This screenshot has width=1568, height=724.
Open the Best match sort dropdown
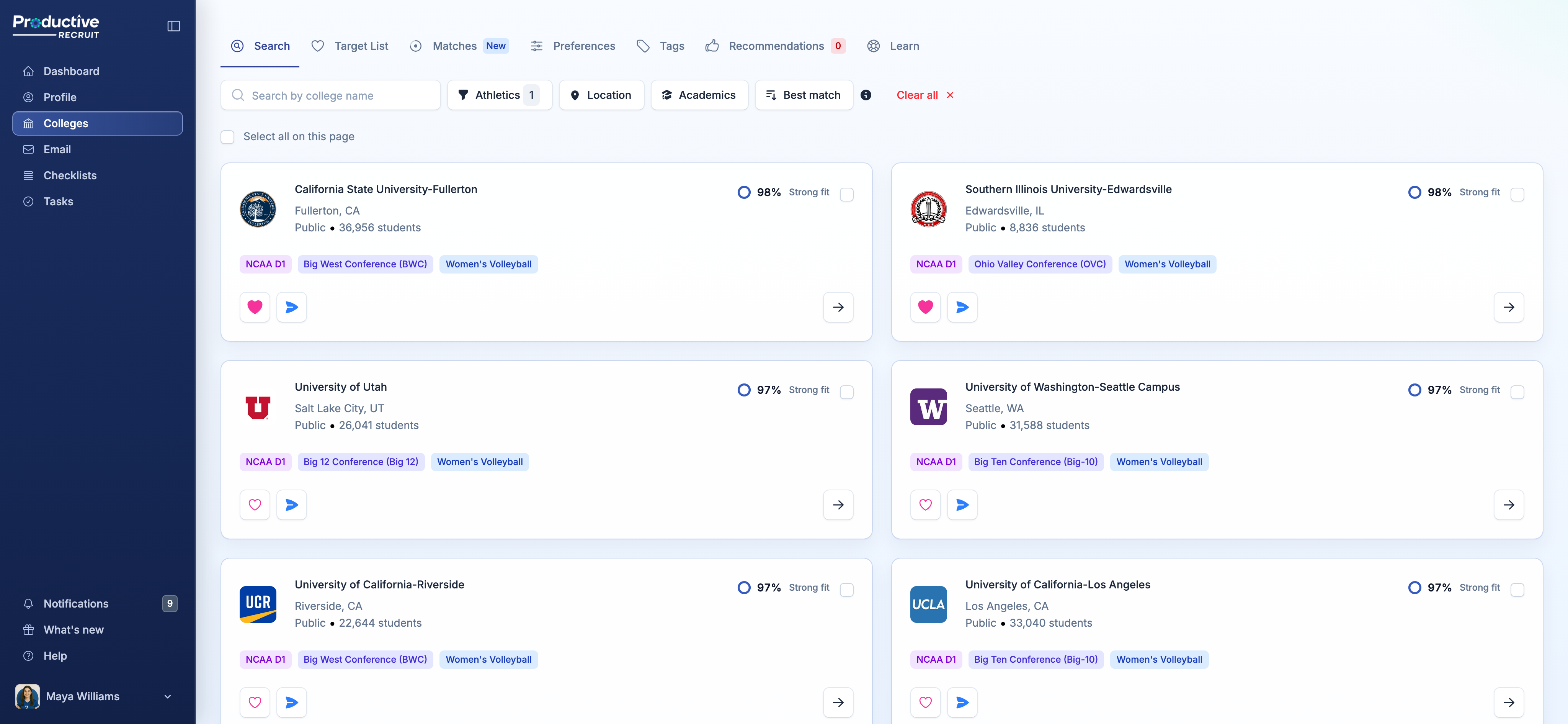(804, 95)
